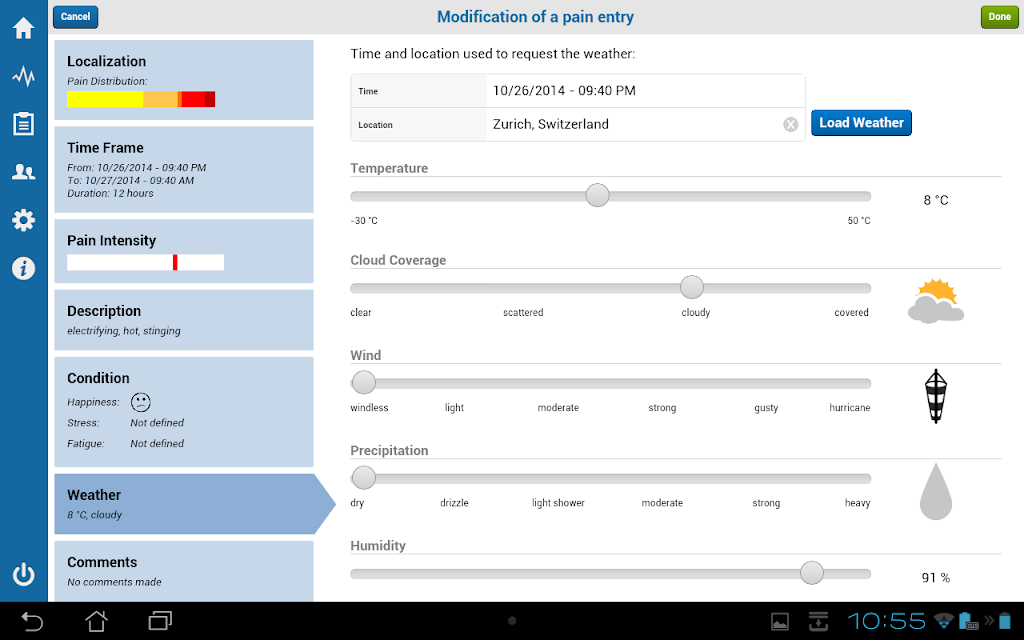This screenshot has height=640, width=1024.
Task: Set precipitation to 'light shower' label
Action: click(558, 503)
